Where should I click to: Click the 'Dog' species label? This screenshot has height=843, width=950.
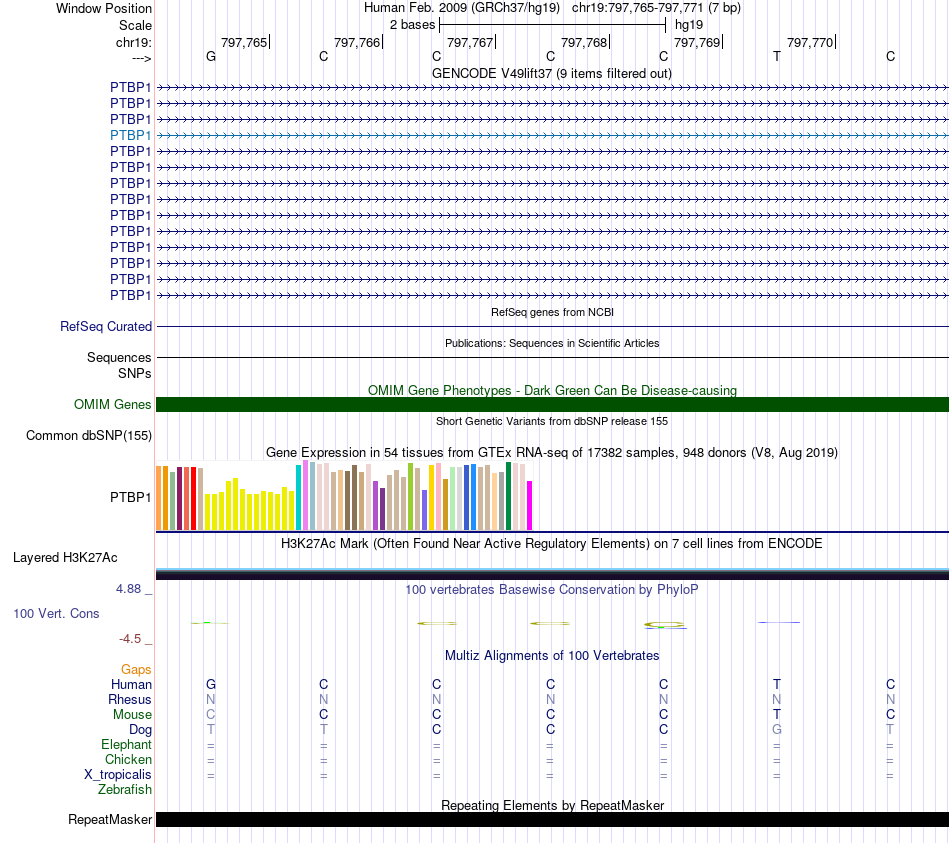140,730
